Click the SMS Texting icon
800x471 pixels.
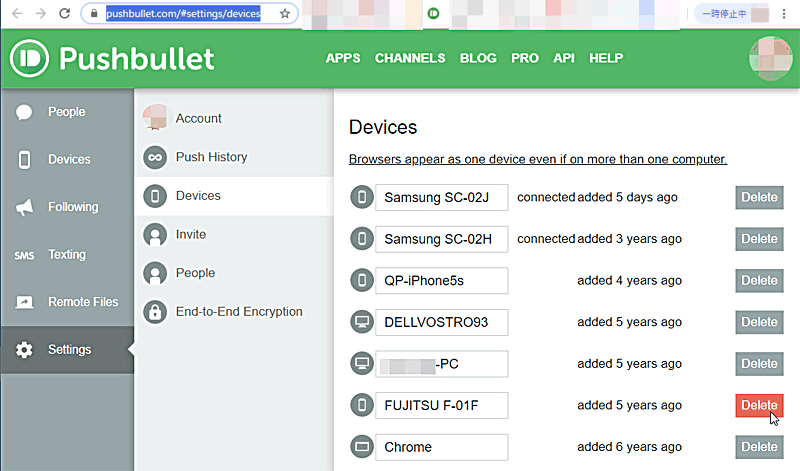[x=24, y=255]
